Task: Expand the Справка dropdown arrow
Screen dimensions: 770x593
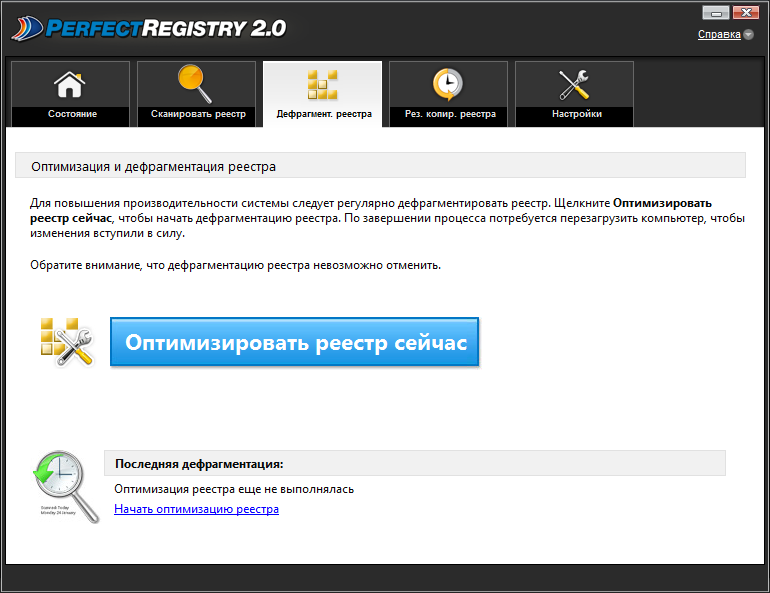Action: pos(748,34)
